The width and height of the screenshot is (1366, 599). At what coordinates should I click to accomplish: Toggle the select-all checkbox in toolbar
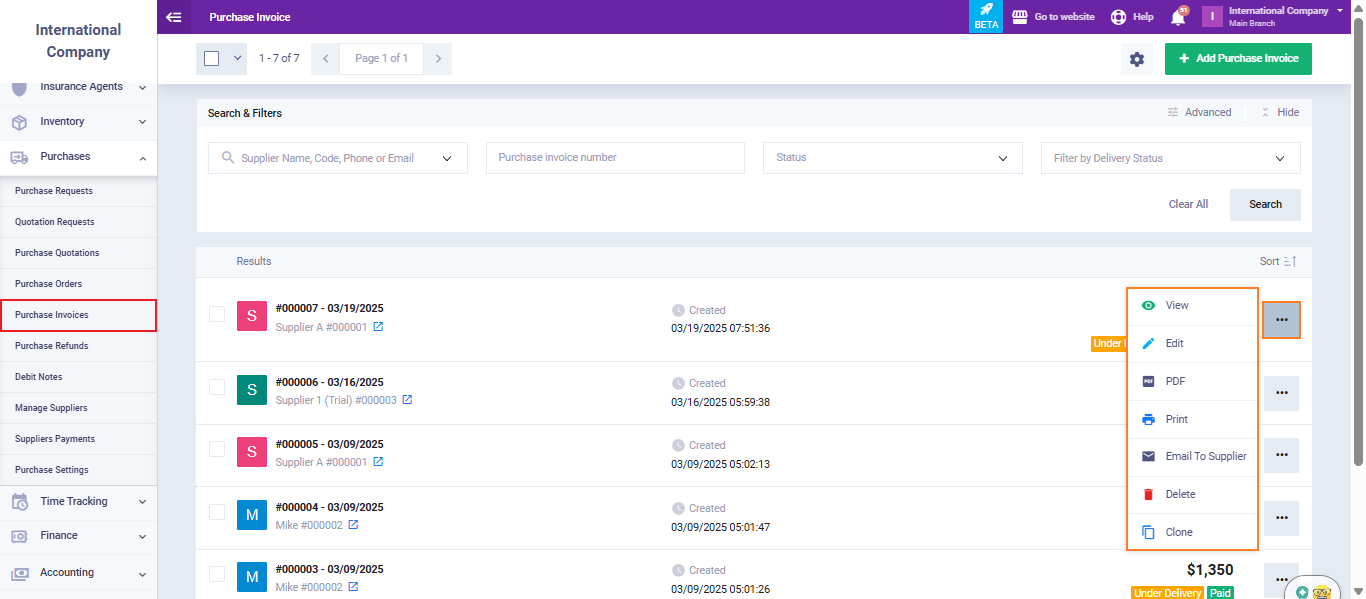[211, 59]
